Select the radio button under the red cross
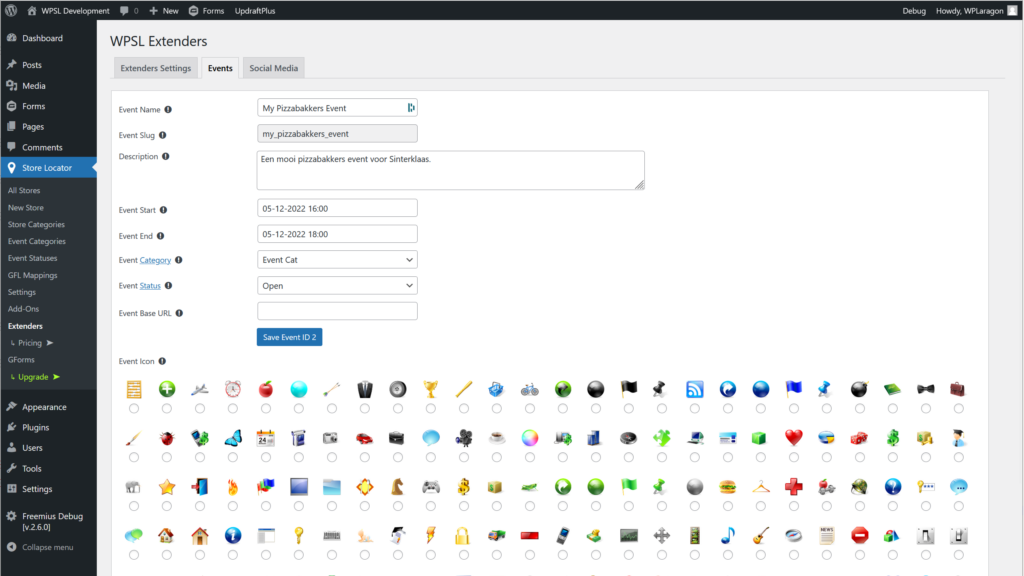Image resolution: width=1024 pixels, height=576 pixels. pos(793,506)
